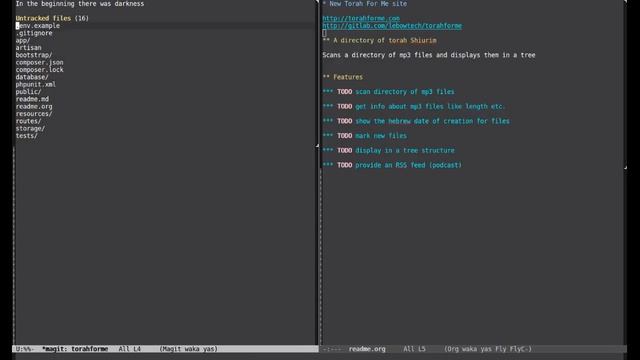
Task: Click the 'display in a tree structure' TODO
Action: click(388, 151)
